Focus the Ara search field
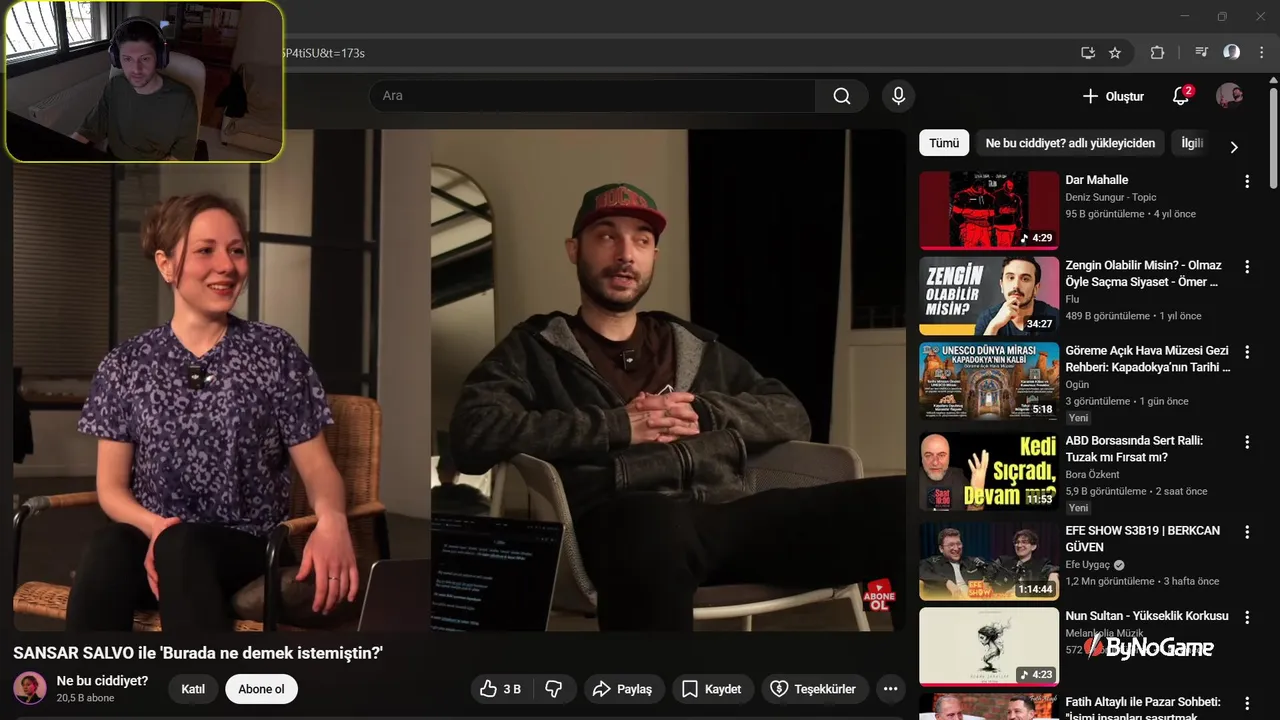1280x720 pixels. tap(592, 96)
